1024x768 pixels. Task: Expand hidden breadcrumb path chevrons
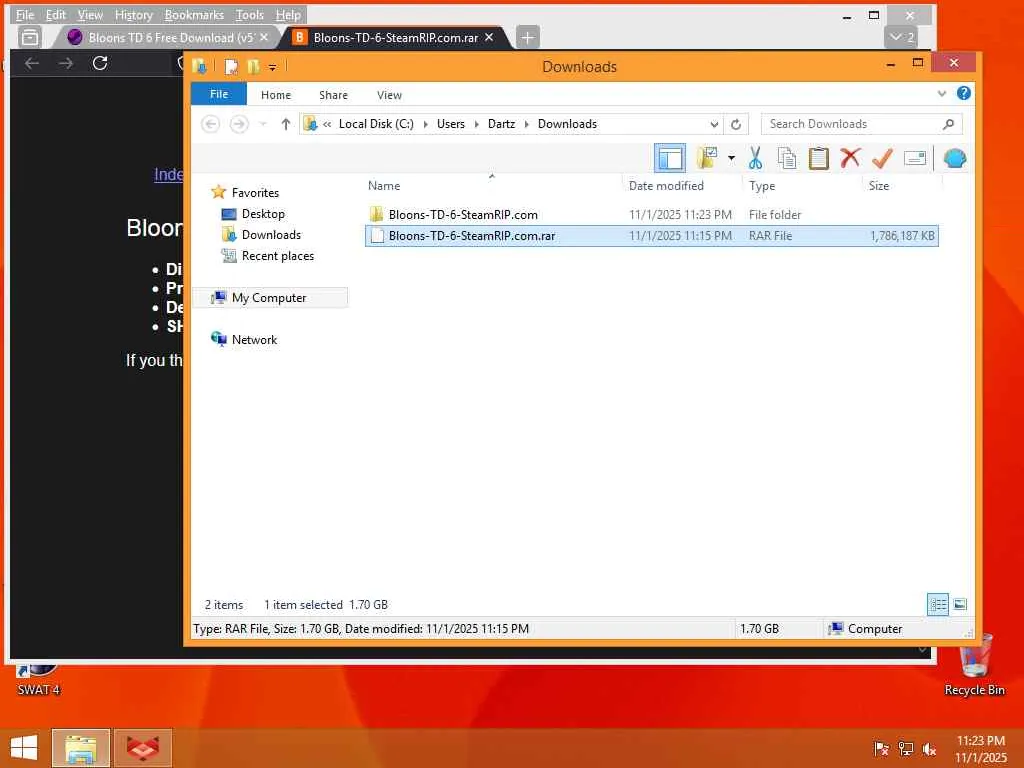[x=327, y=124]
